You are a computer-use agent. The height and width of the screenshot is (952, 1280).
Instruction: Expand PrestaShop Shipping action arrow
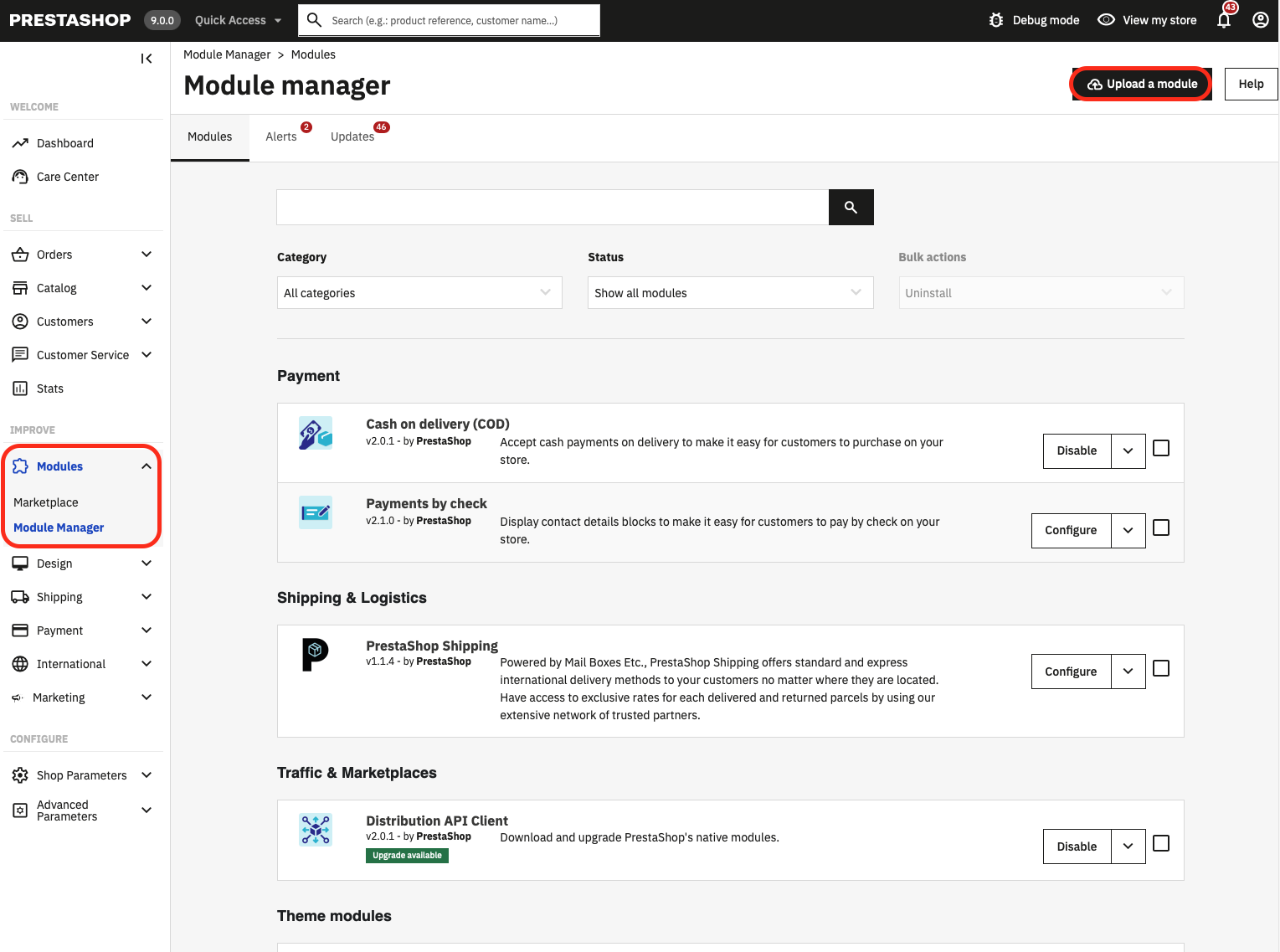[x=1128, y=672]
